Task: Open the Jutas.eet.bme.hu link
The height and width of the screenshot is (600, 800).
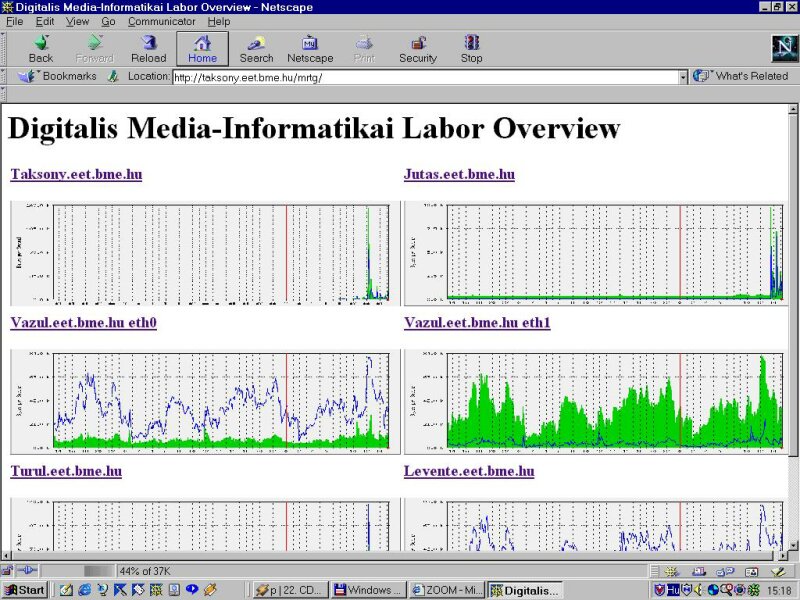Action: (459, 174)
